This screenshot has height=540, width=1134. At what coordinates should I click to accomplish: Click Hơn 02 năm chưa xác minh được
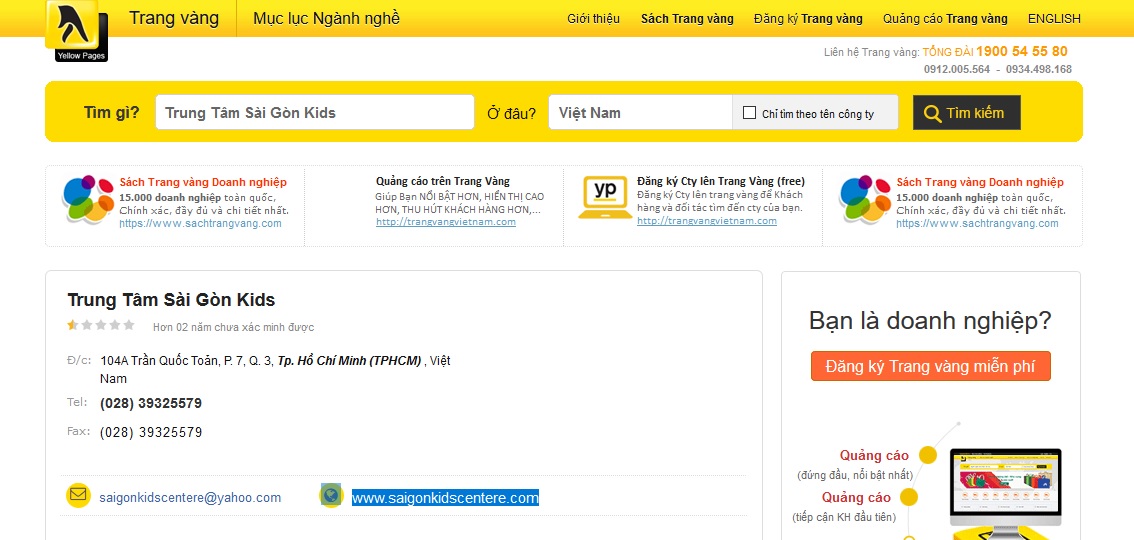[234, 327]
